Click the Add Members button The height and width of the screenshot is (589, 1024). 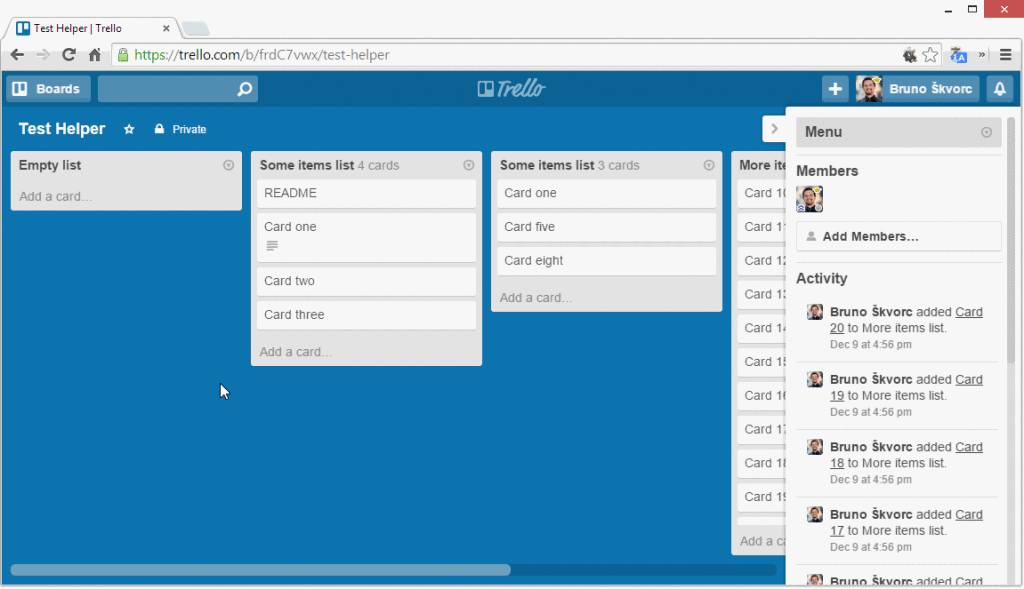click(x=898, y=235)
